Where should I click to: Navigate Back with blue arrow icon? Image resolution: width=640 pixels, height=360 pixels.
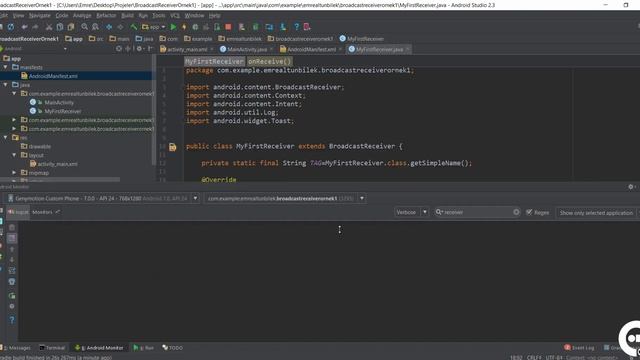click(109, 27)
